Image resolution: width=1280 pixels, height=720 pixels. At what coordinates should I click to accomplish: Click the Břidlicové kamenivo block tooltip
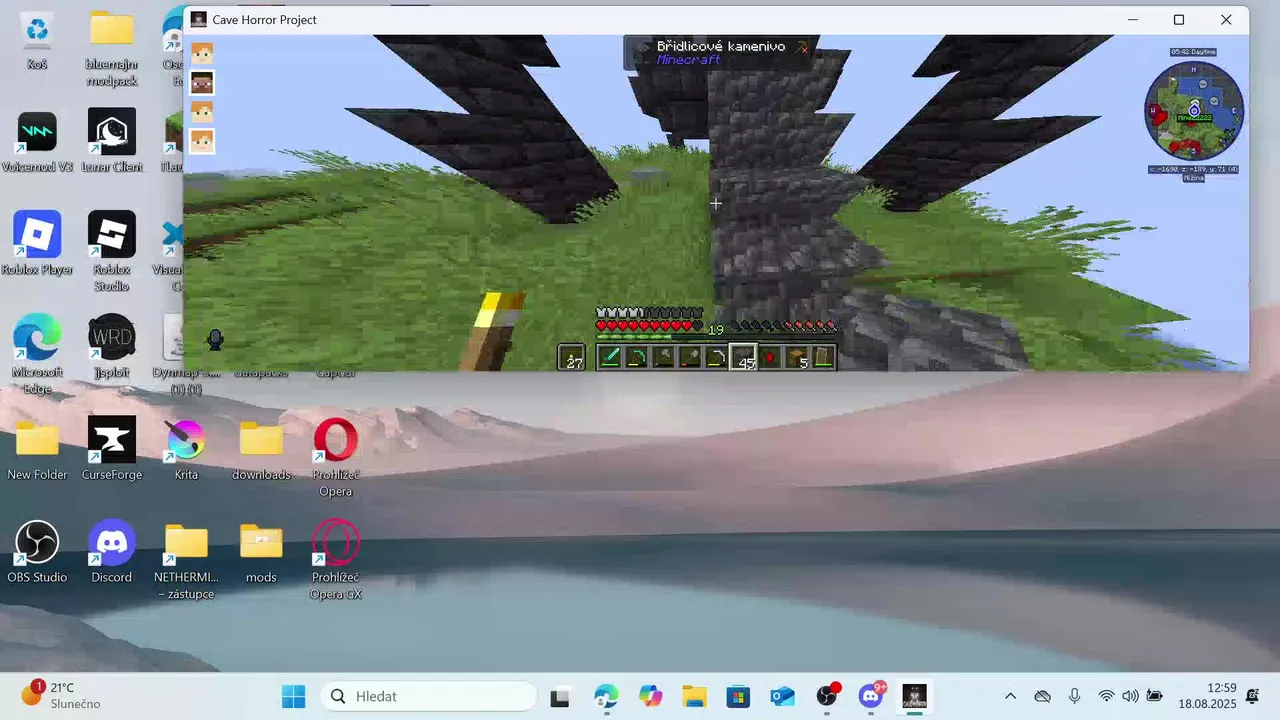716,53
